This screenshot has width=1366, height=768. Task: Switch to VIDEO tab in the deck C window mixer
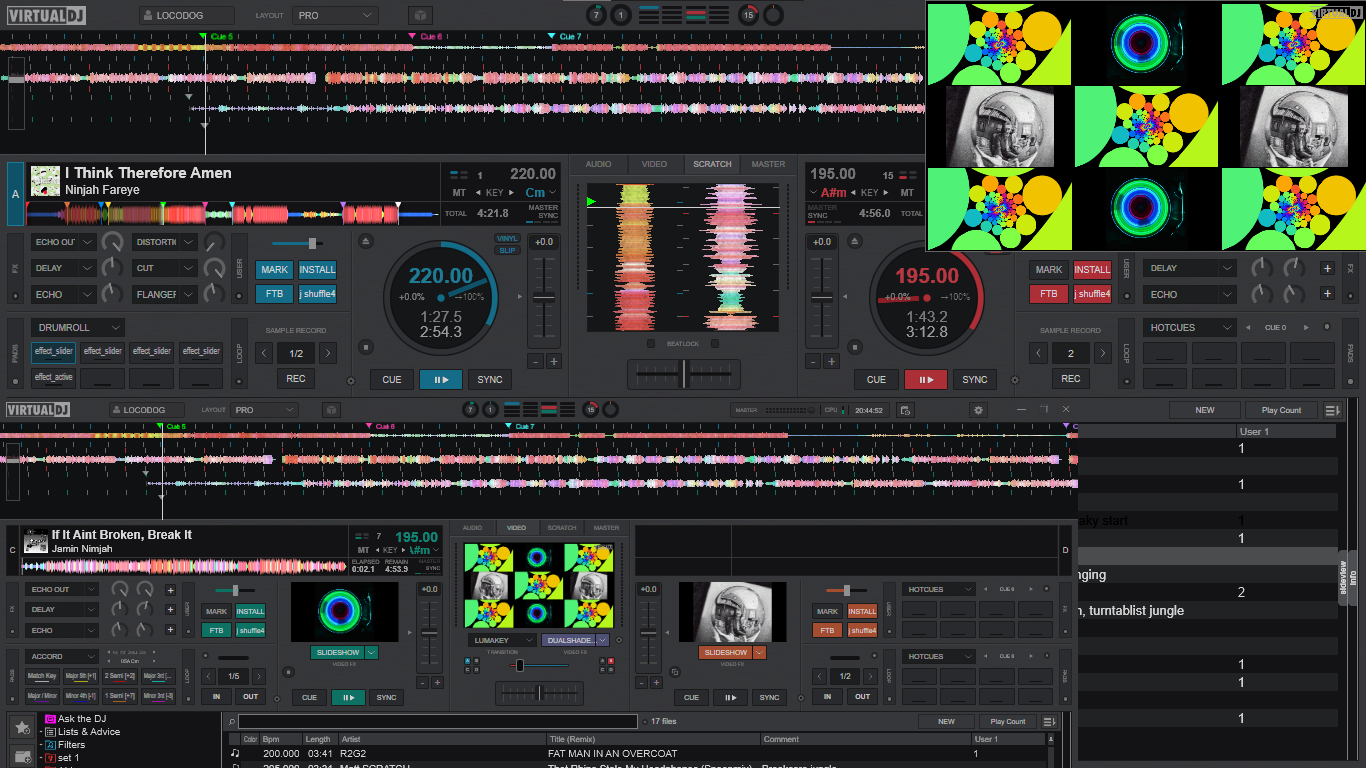click(516, 527)
